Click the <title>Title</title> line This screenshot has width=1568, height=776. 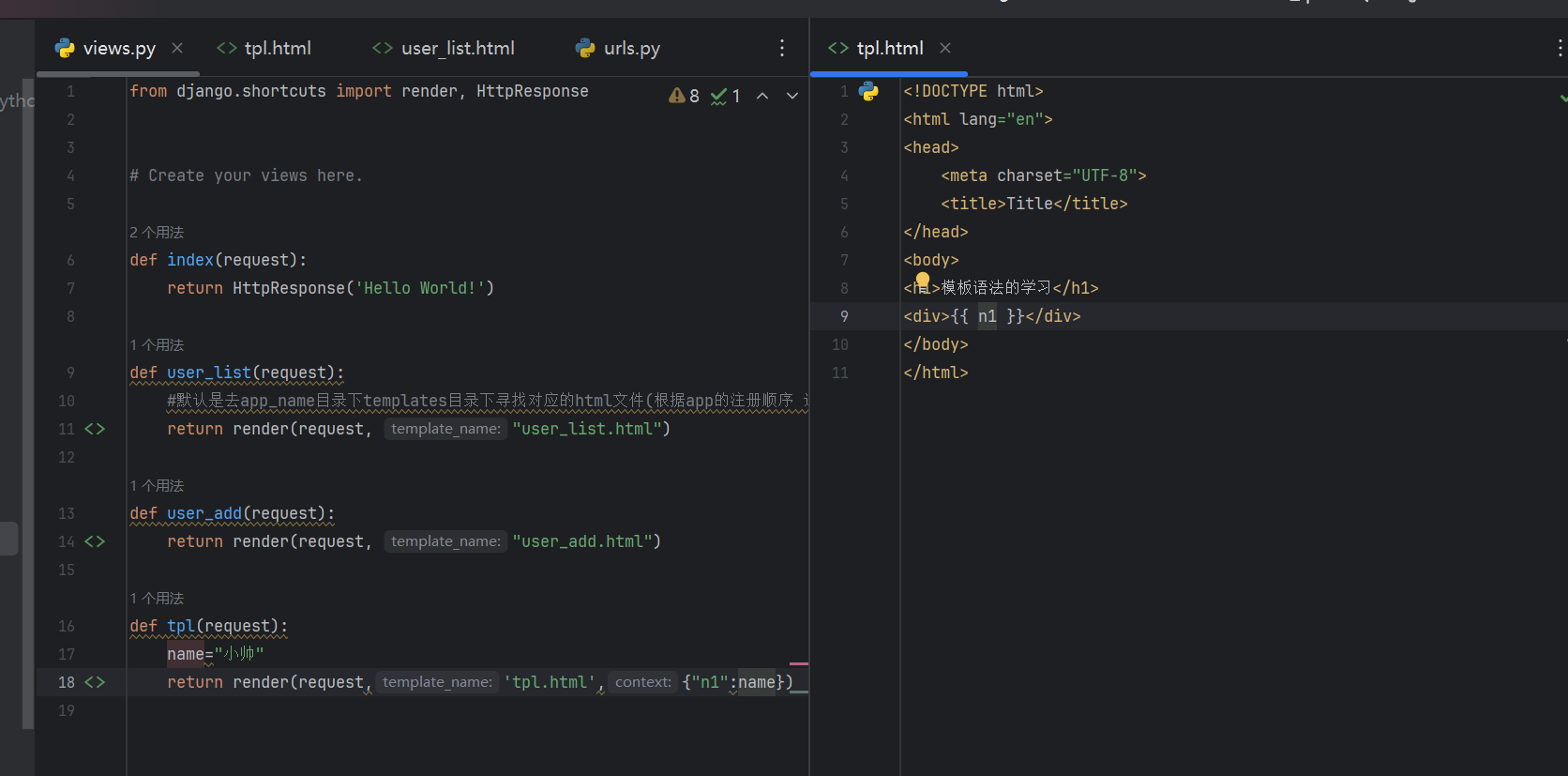(1034, 204)
